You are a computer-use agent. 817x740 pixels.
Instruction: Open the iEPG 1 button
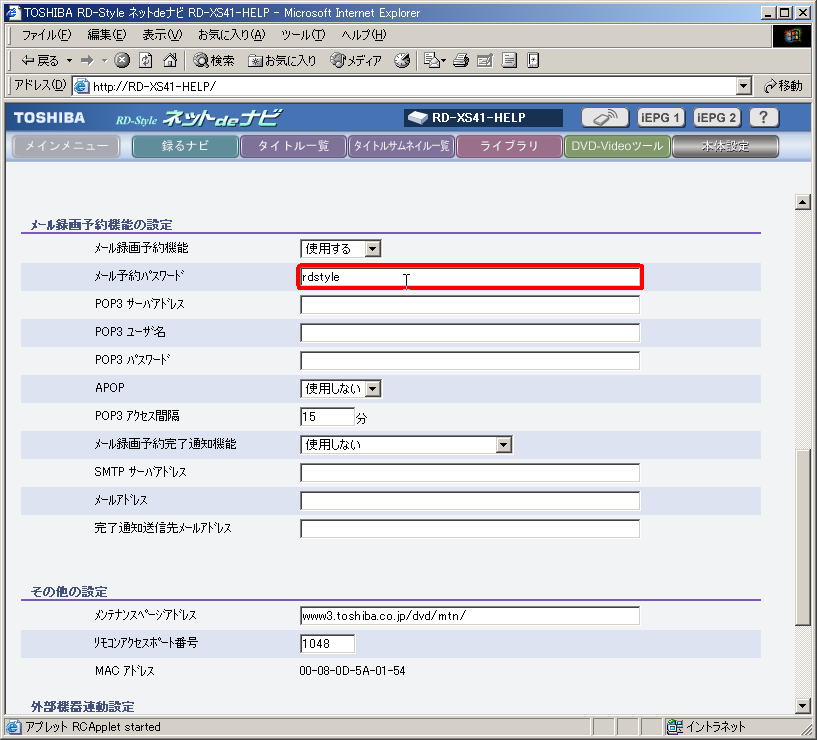[x=661, y=118]
